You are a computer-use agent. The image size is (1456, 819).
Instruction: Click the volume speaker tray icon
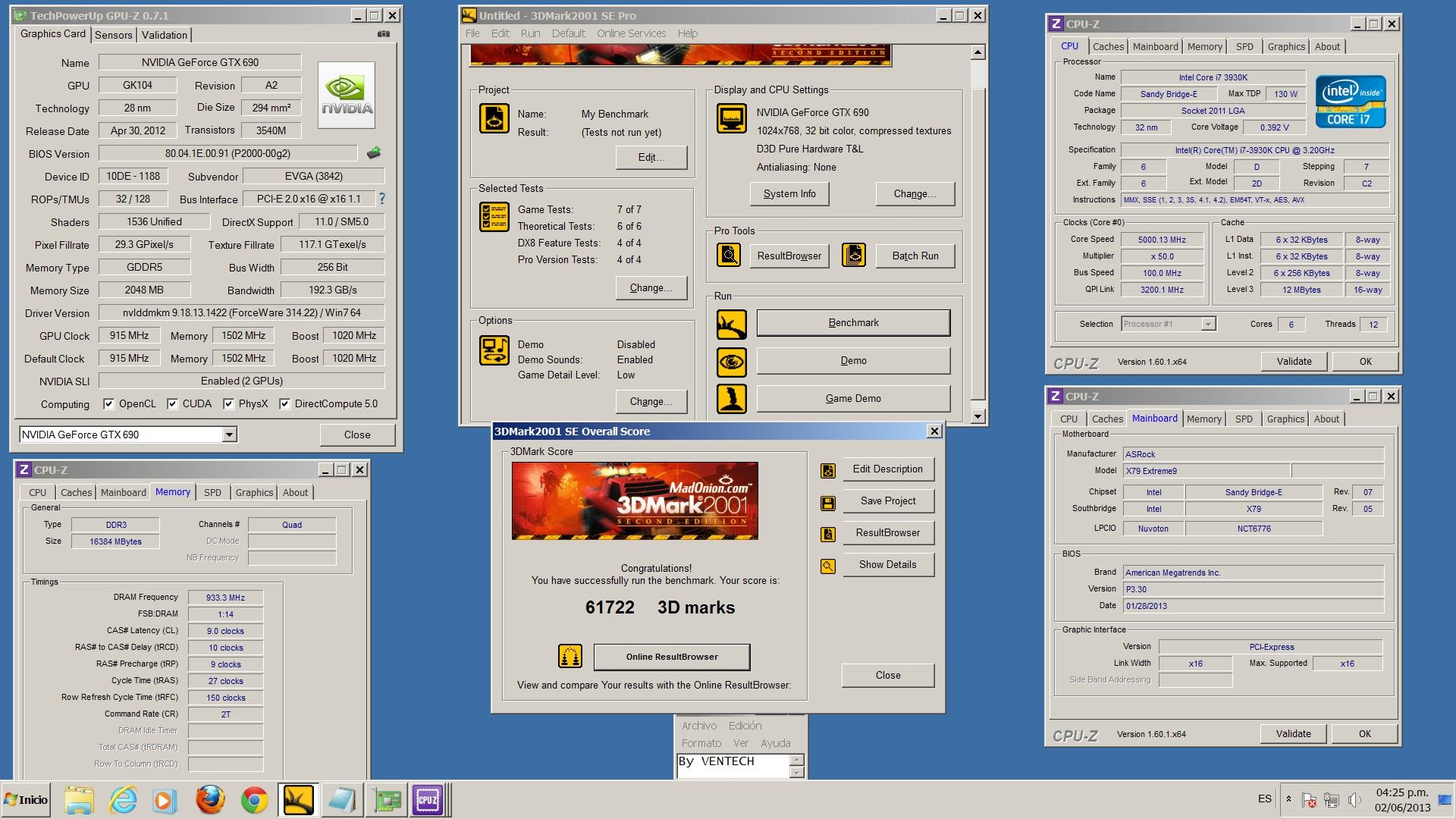pos(1354,800)
